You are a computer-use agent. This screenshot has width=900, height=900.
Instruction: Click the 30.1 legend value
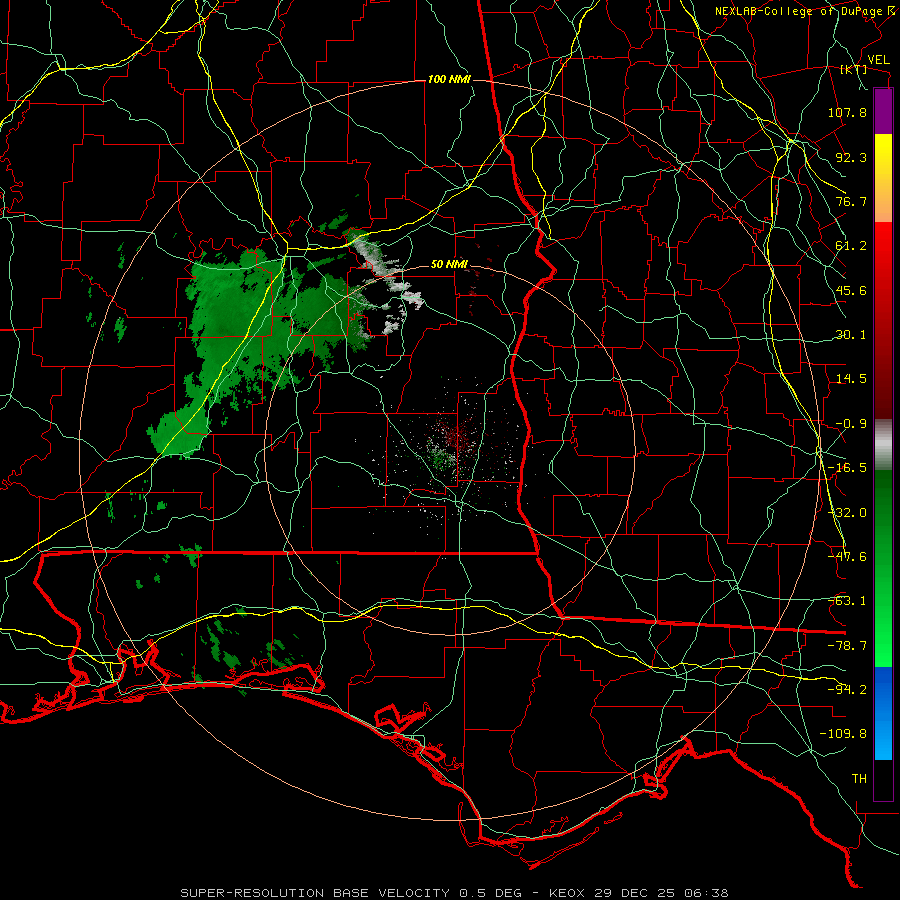click(851, 335)
